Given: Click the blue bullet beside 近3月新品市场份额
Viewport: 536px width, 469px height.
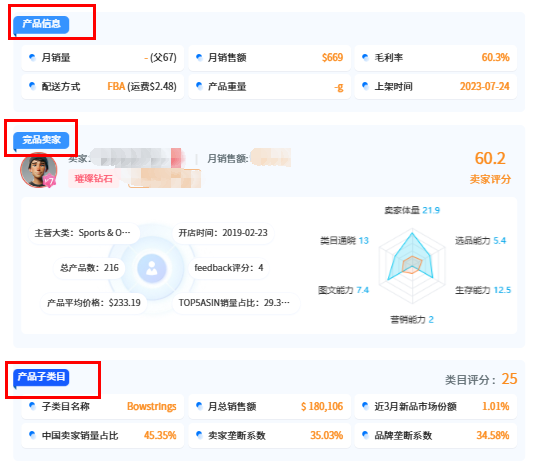Looking at the screenshot, I should [365, 406].
